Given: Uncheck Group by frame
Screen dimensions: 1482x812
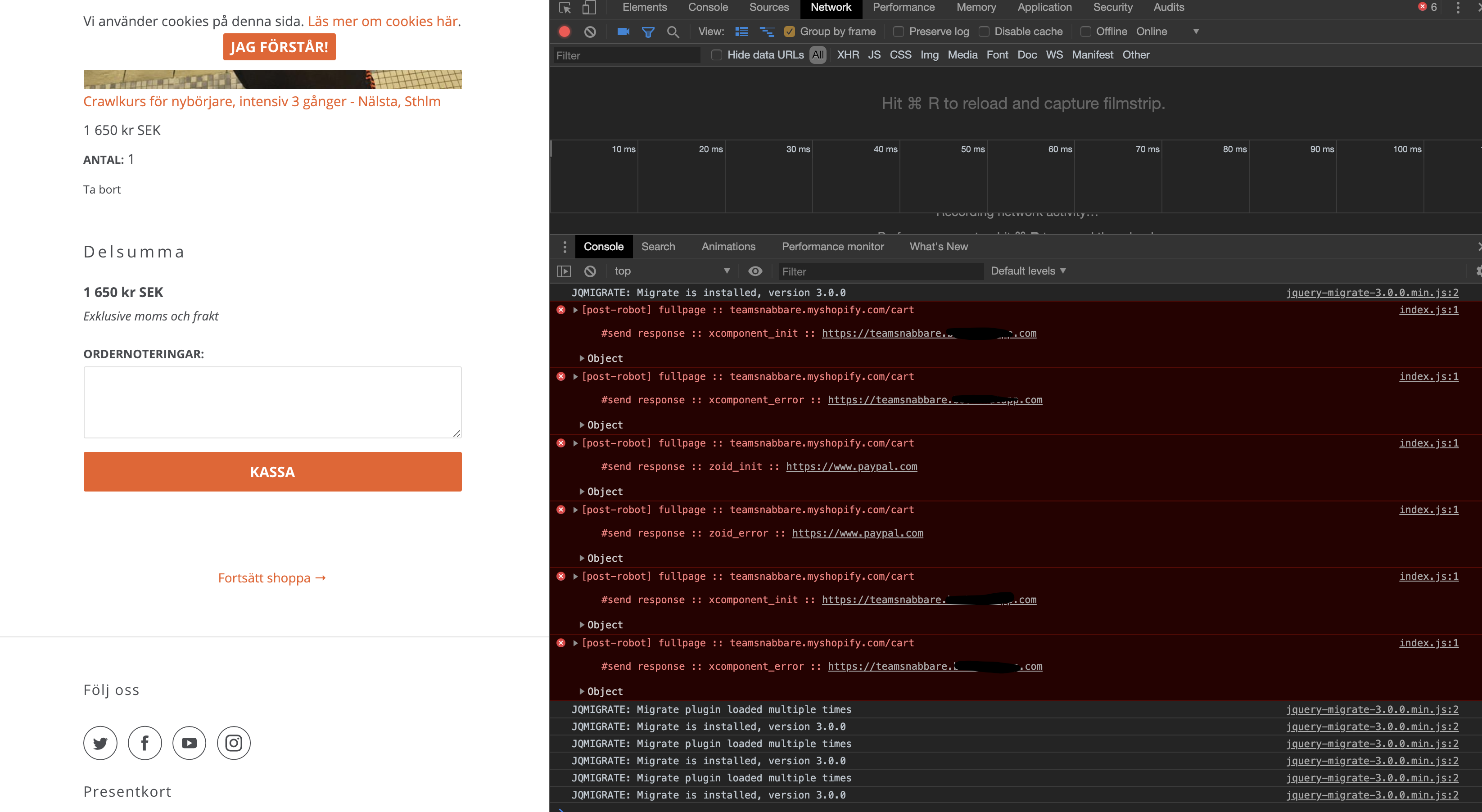Looking at the screenshot, I should [x=789, y=32].
